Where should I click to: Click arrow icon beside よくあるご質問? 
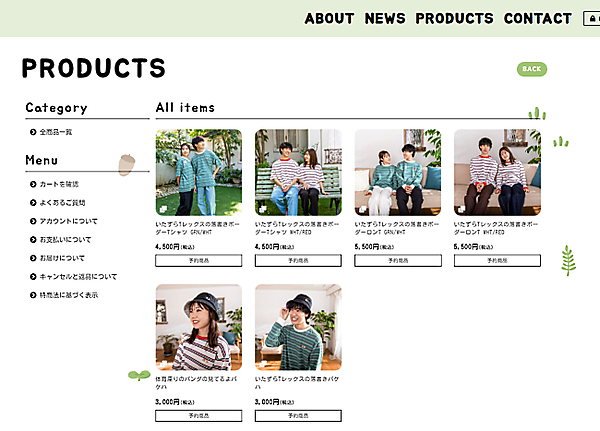coord(33,202)
